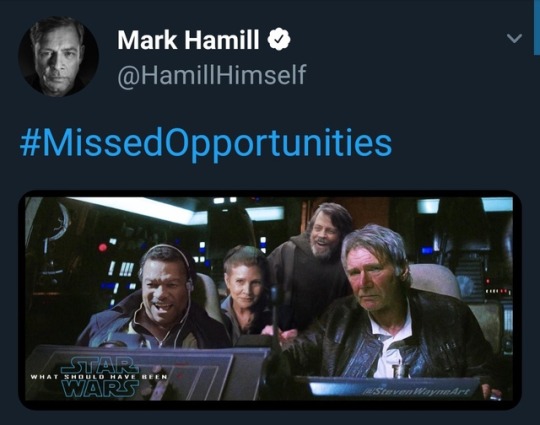The height and width of the screenshot is (425, 540).
Task: Click the verified checkmark badge
Action: [x=279, y=40]
